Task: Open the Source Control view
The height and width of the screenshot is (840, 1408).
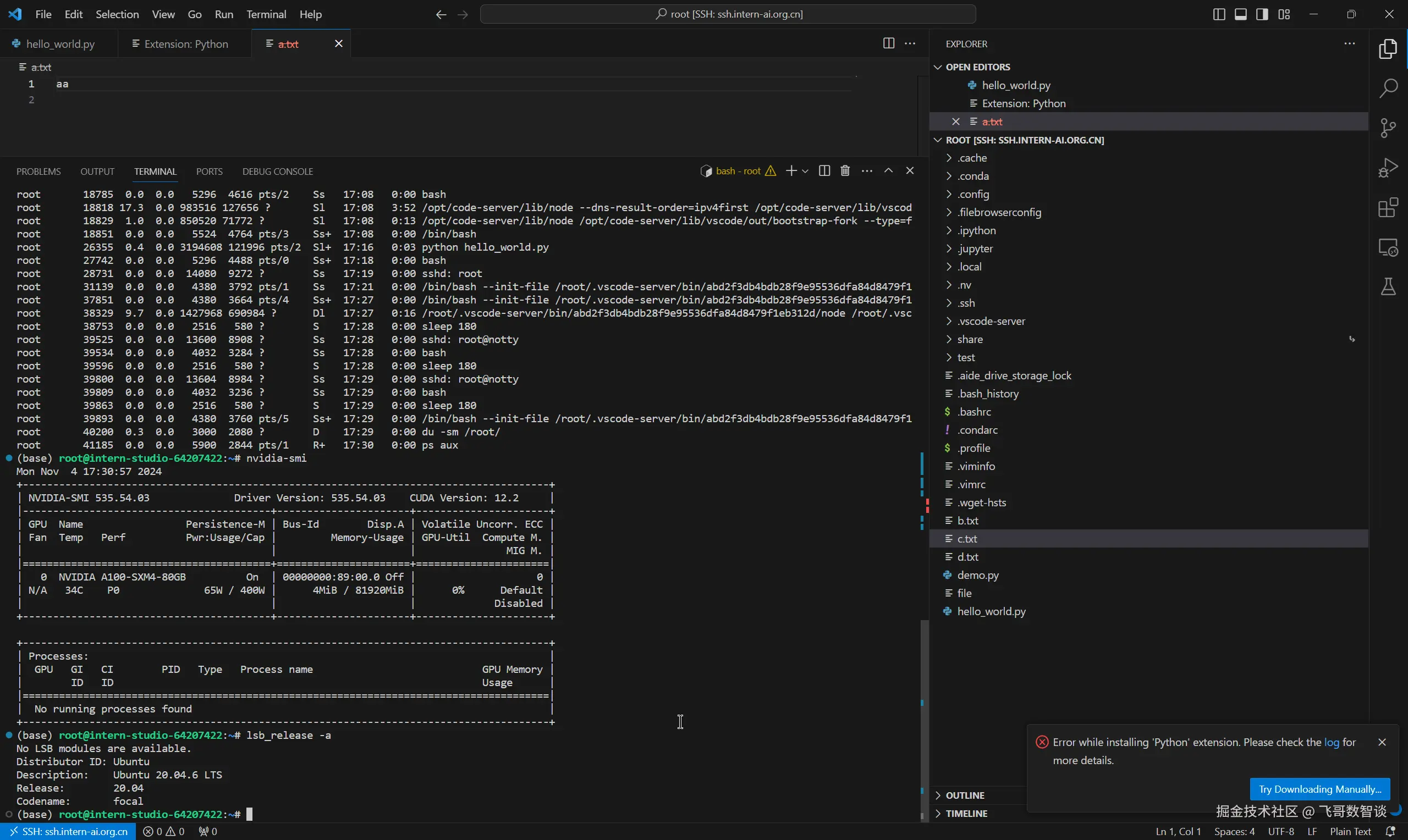Action: (1388, 128)
